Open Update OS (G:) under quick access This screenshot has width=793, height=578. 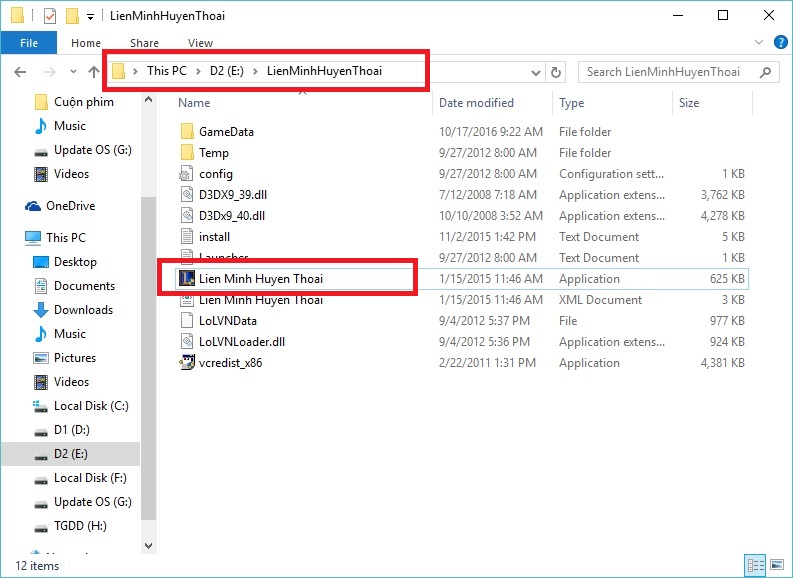93,150
